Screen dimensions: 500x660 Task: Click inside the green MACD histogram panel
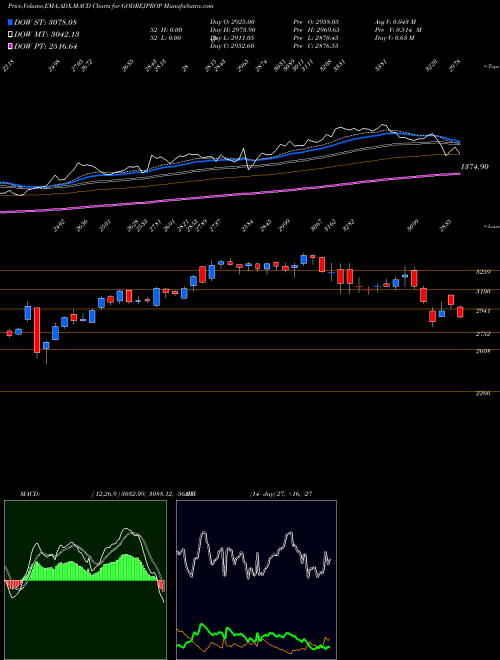[x=85, y=580]
